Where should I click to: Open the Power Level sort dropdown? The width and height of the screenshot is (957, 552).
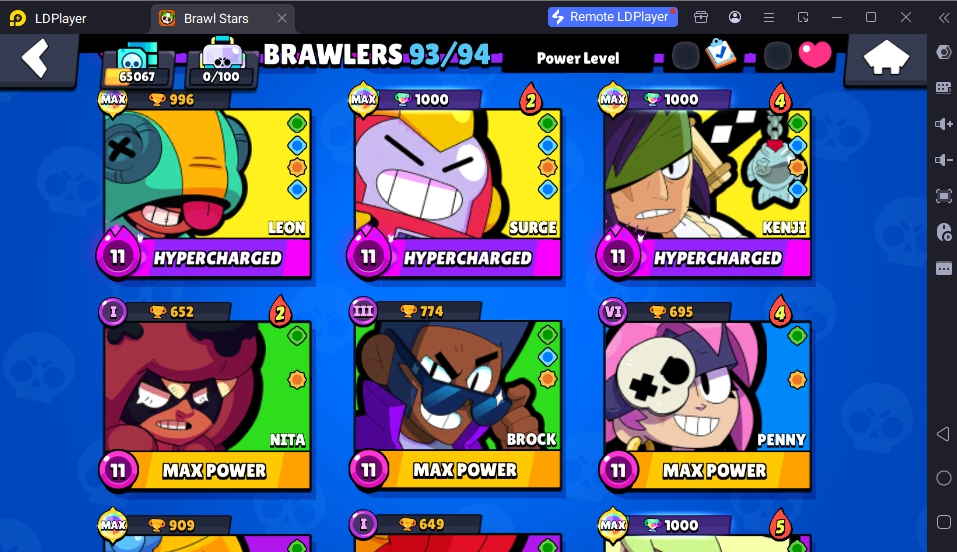pos(578,58)
